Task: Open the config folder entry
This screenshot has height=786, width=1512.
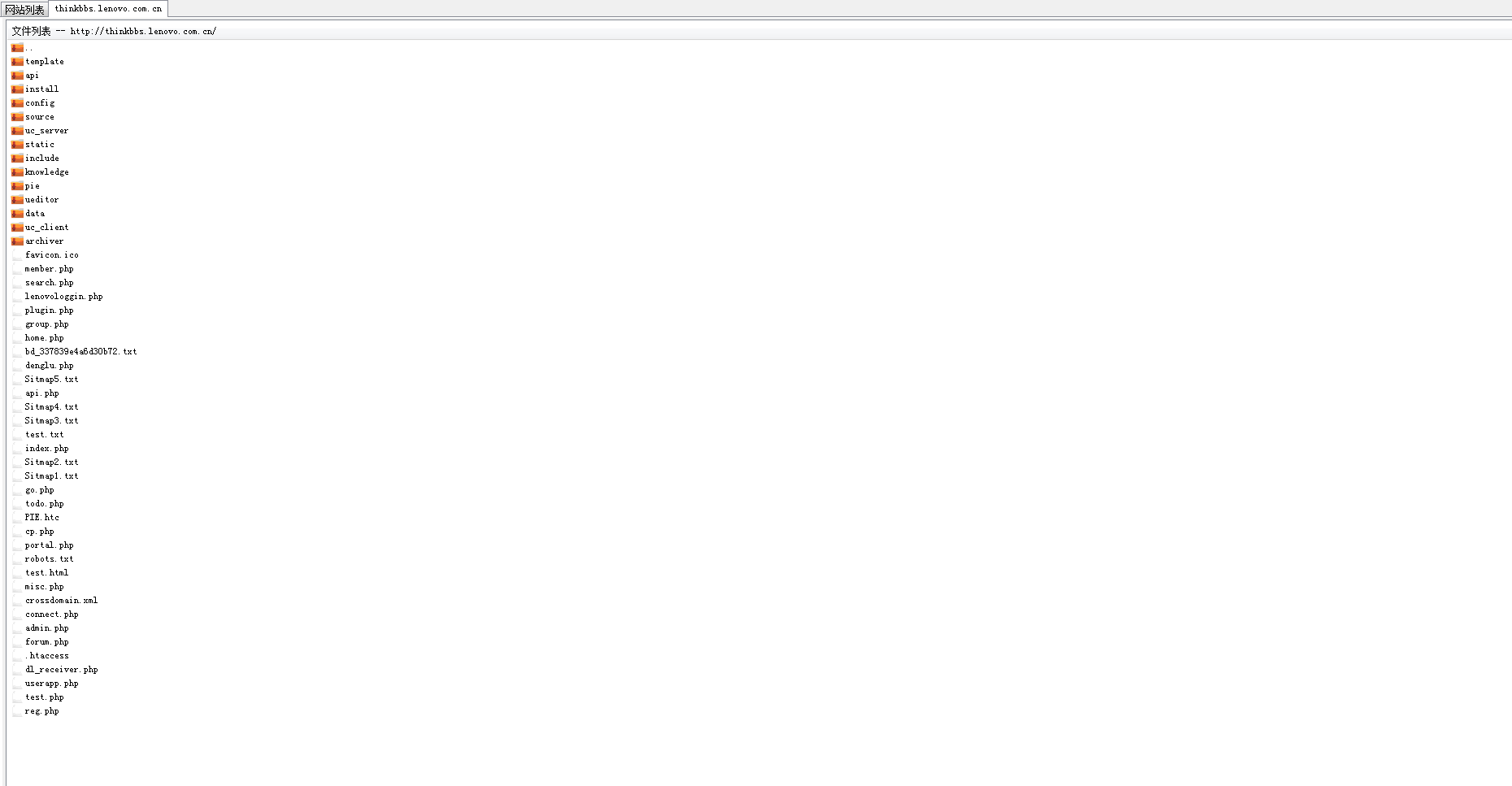Action: pos(40,103)
